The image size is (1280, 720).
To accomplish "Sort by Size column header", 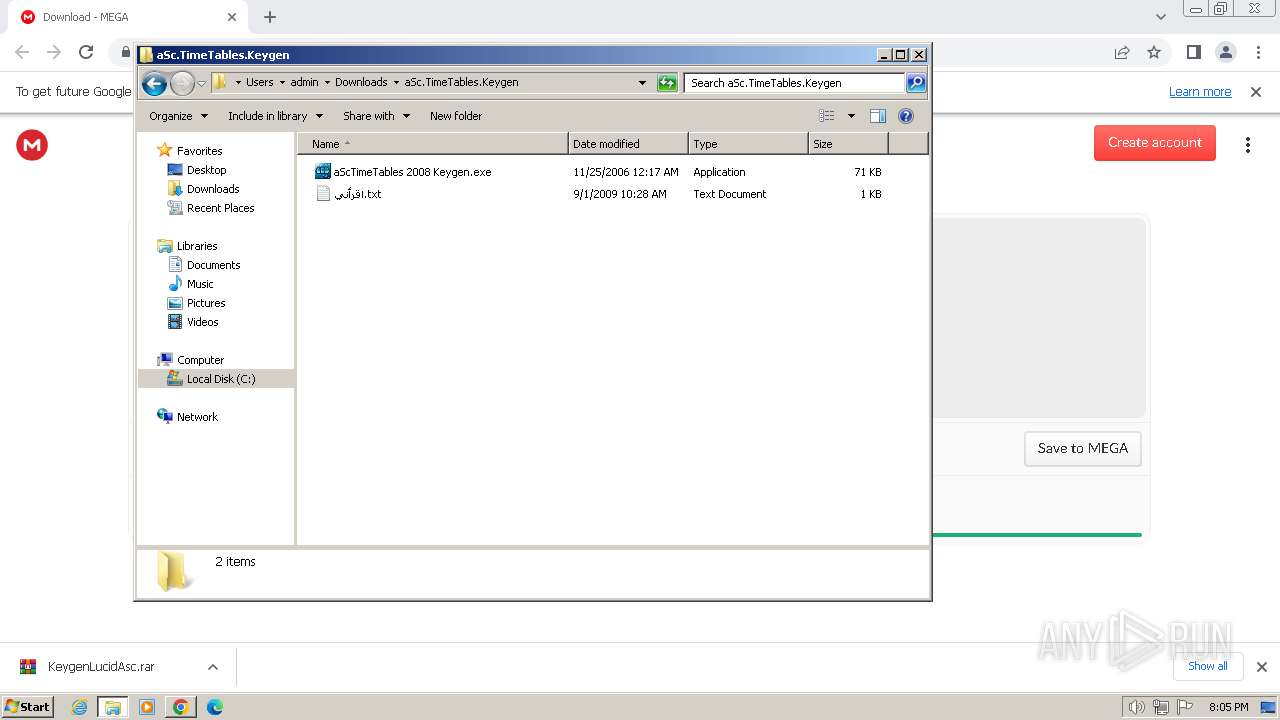I will (848, 144).
